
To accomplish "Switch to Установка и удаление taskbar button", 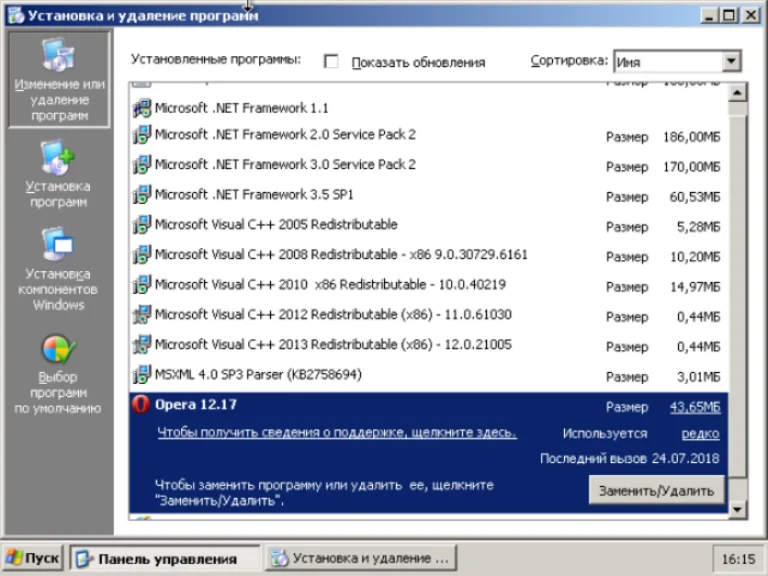I will pyautogui.click(x=361, y=558).
